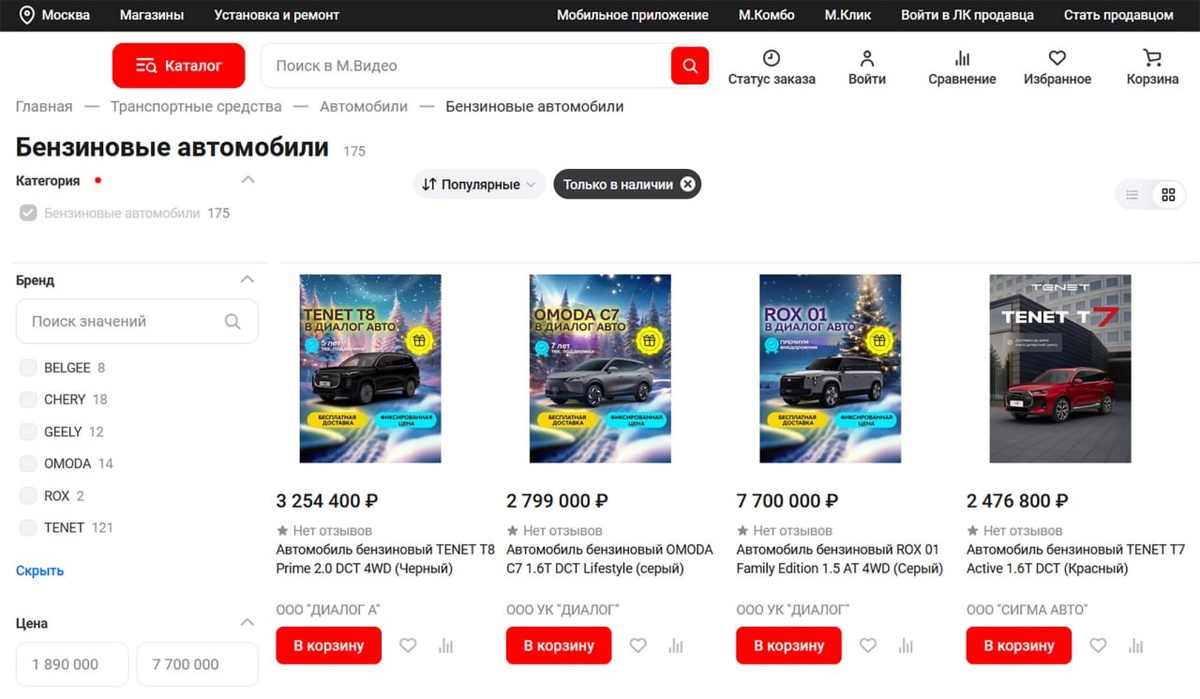Screen dimensions: 1200x699
Task: Open the Корзина cart icon
Action: click(x=1152, y=58)
